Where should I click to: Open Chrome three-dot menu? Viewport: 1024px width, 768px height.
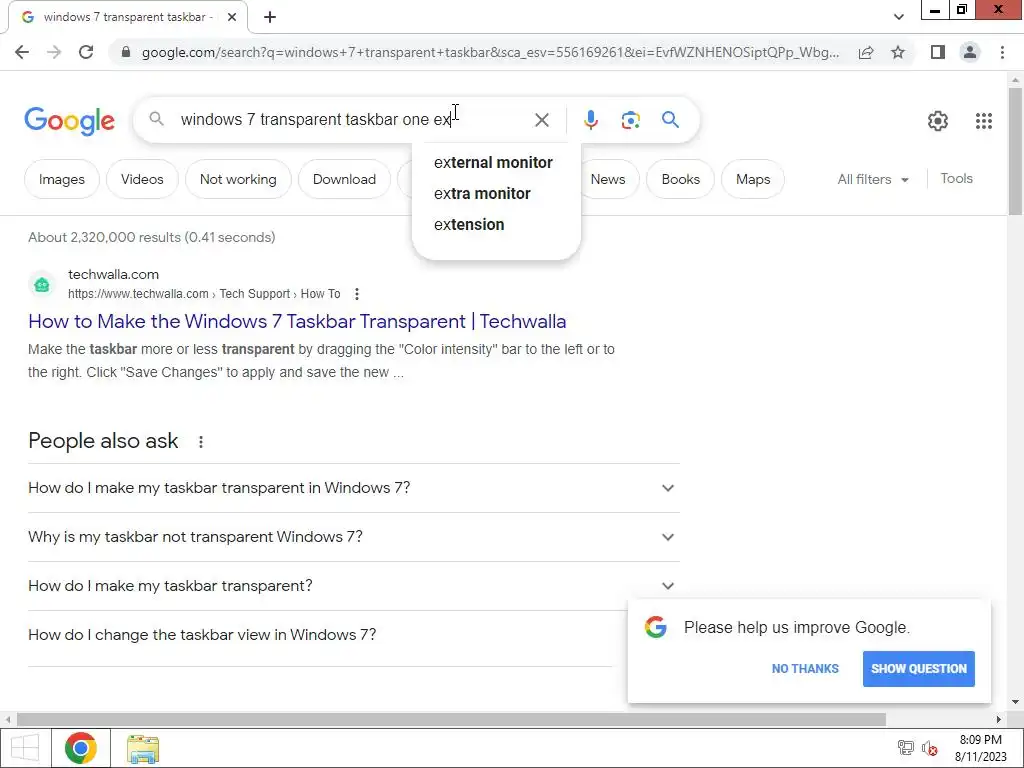click(1002, 52)
